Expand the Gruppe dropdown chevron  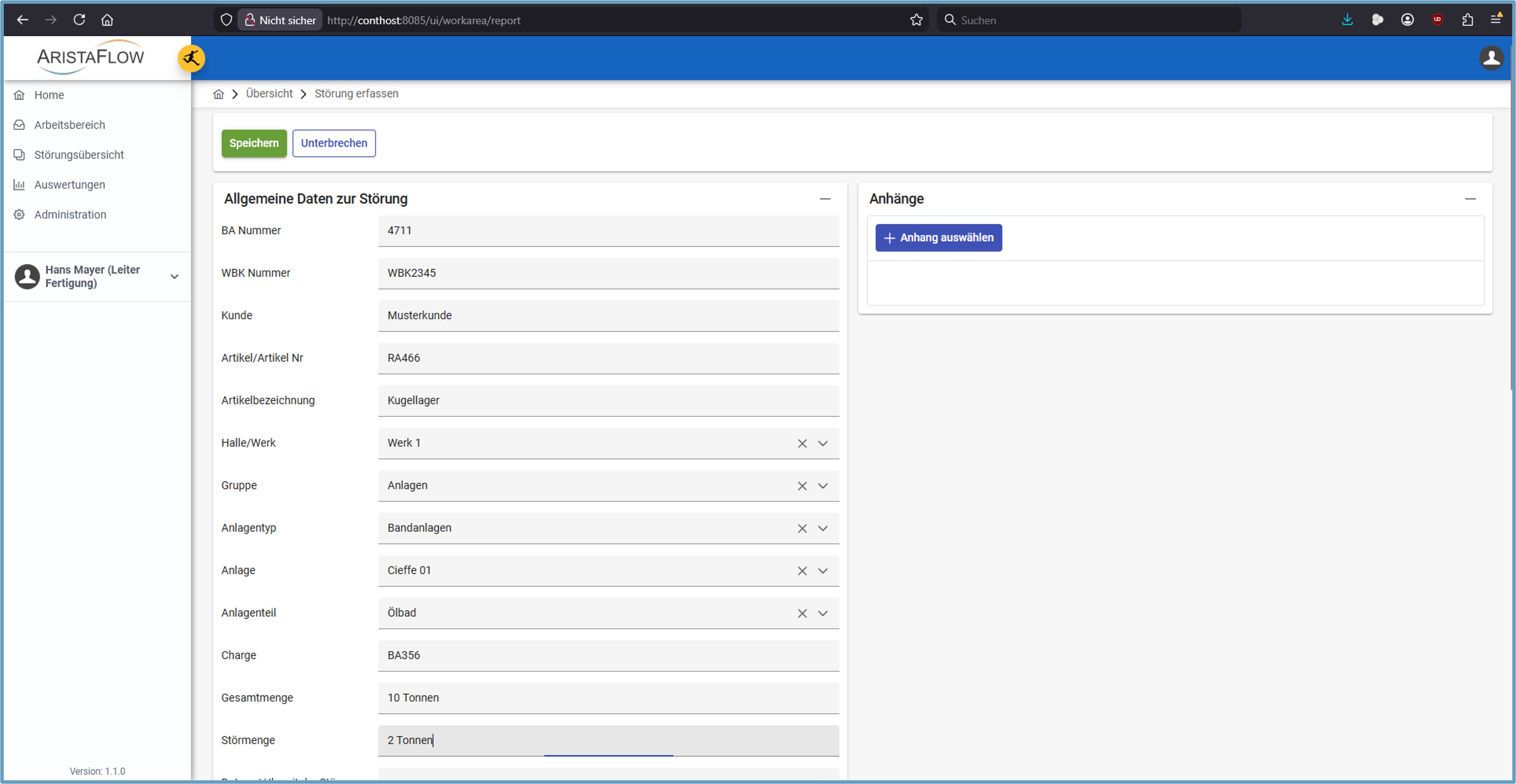click(x=823, y=485)
